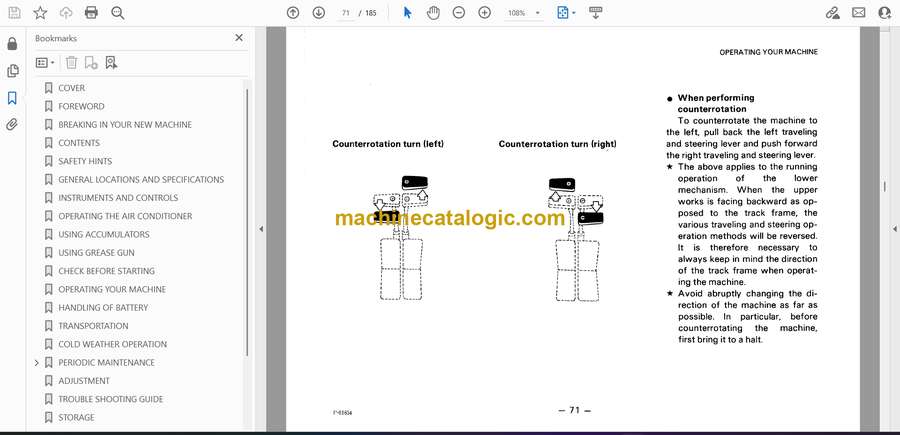The image size is (900, 435).
Task: Jump to the SAFETY HINTS bookmark
Action: point(85,161)
